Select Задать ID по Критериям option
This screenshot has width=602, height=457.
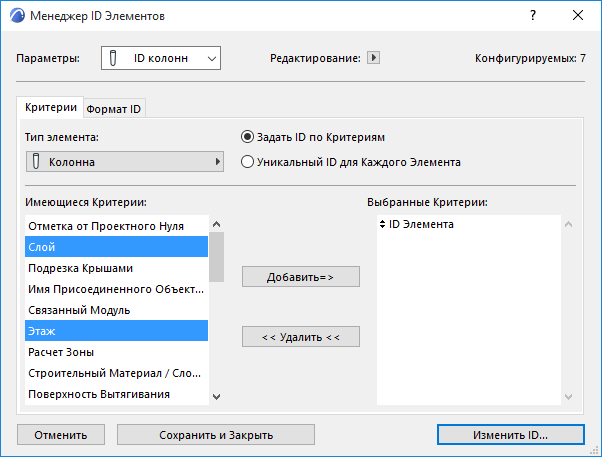[x=248, y=137]
